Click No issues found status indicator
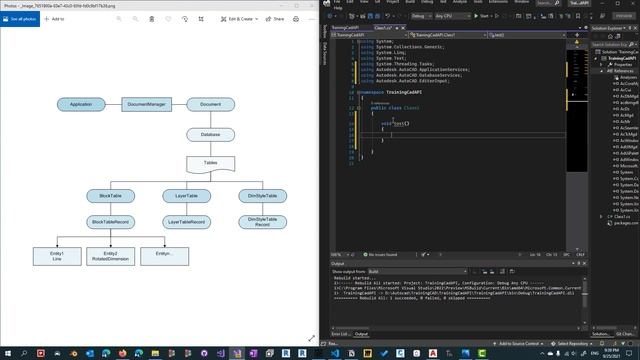The image size is (640, 360). [380, 255]
